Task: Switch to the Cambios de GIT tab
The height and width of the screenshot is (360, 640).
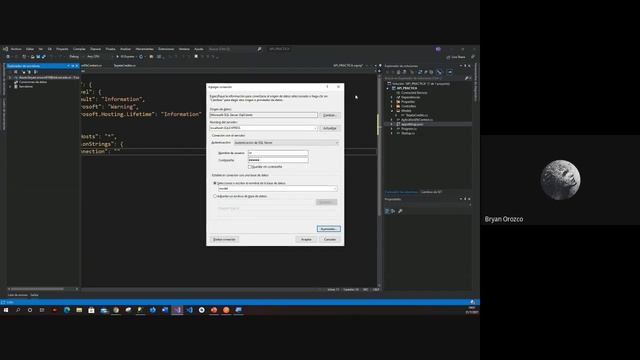Action: click(431, 192)
